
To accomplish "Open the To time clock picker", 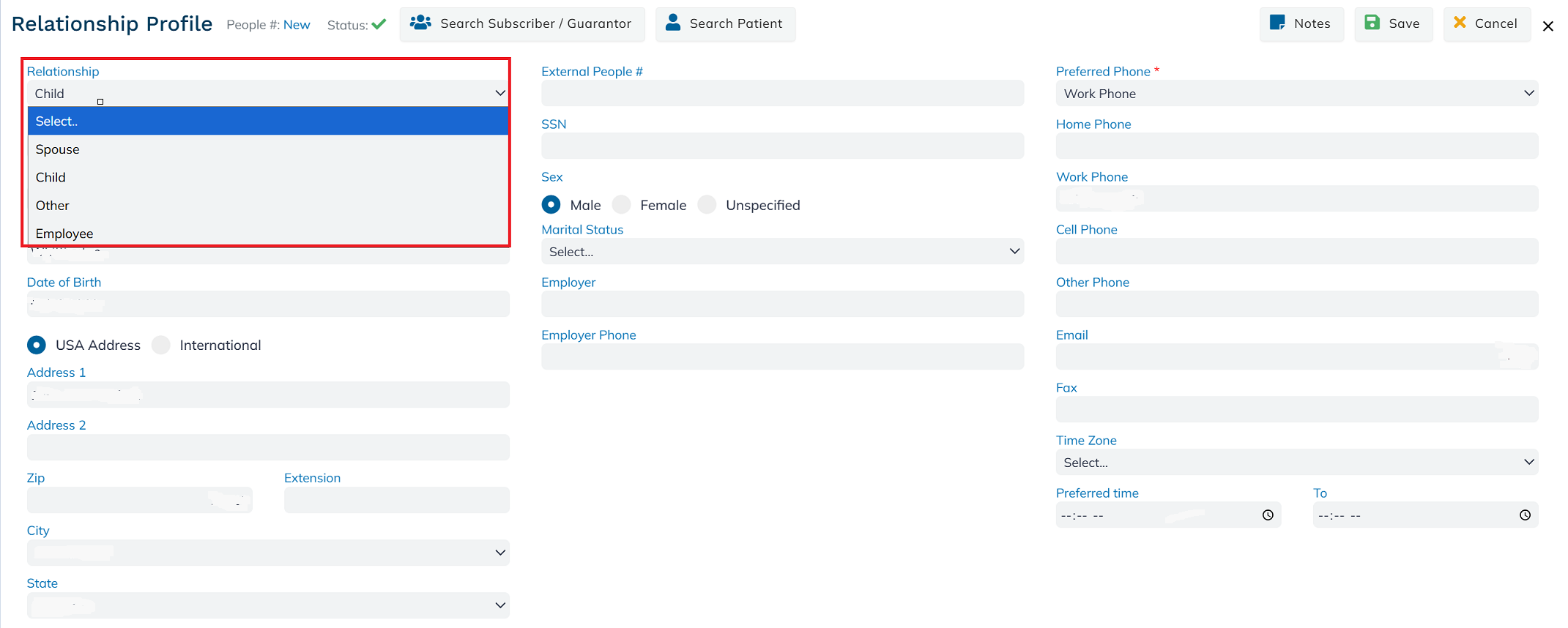I will coord(1525,515).
